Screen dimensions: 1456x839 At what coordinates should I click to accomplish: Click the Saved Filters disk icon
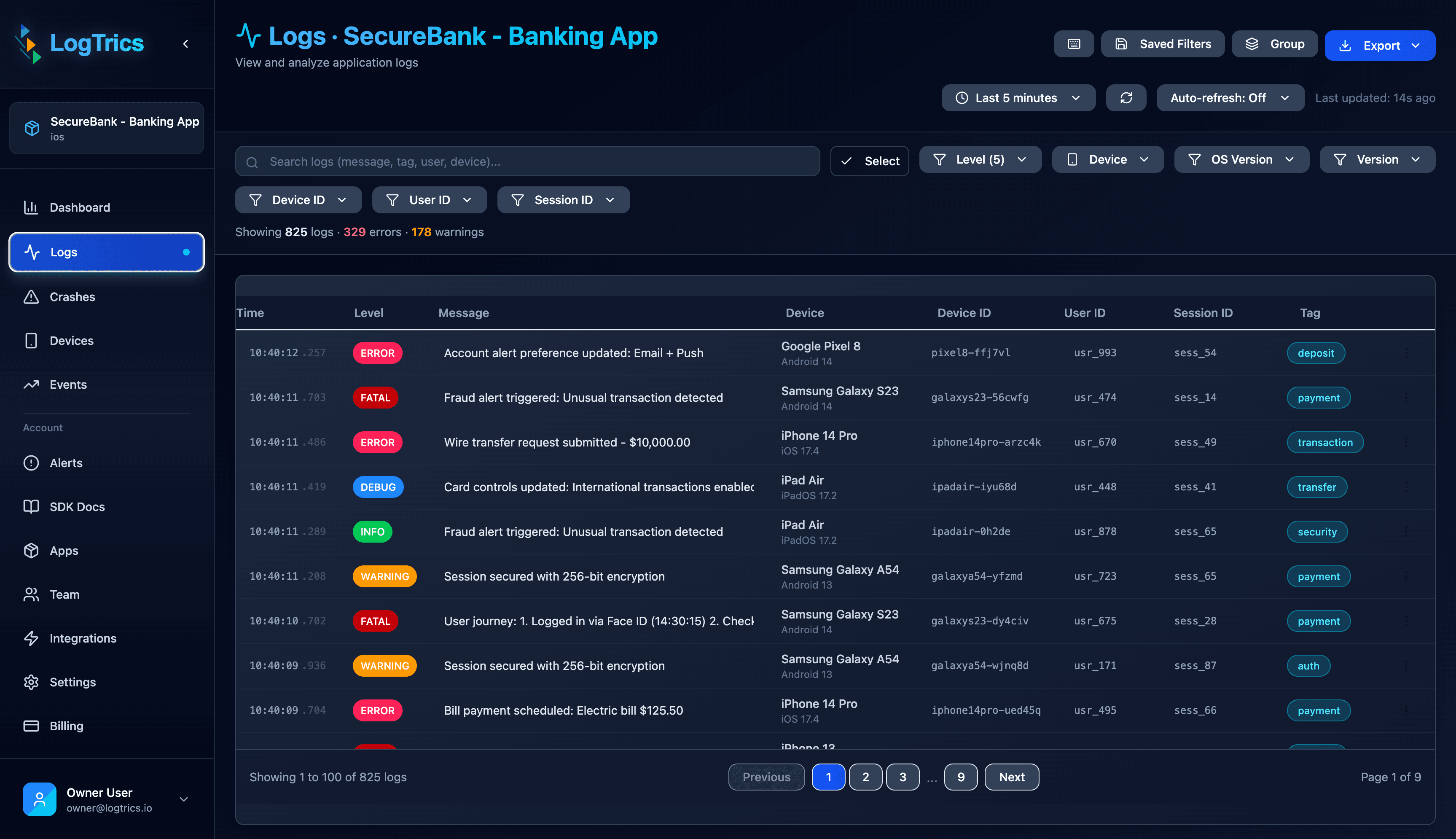click(1121, 43)
